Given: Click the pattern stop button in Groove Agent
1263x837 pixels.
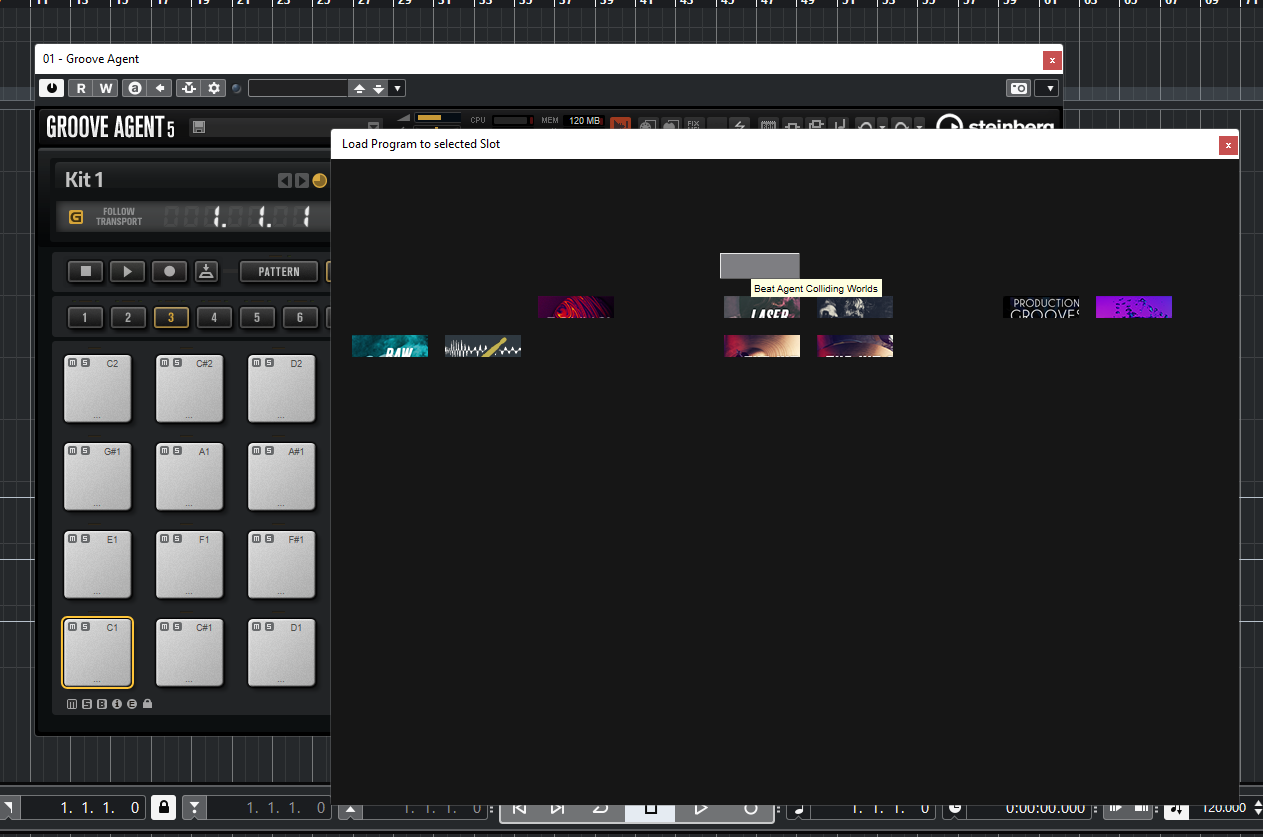Looking at the screenshot, I should (86, 271).
